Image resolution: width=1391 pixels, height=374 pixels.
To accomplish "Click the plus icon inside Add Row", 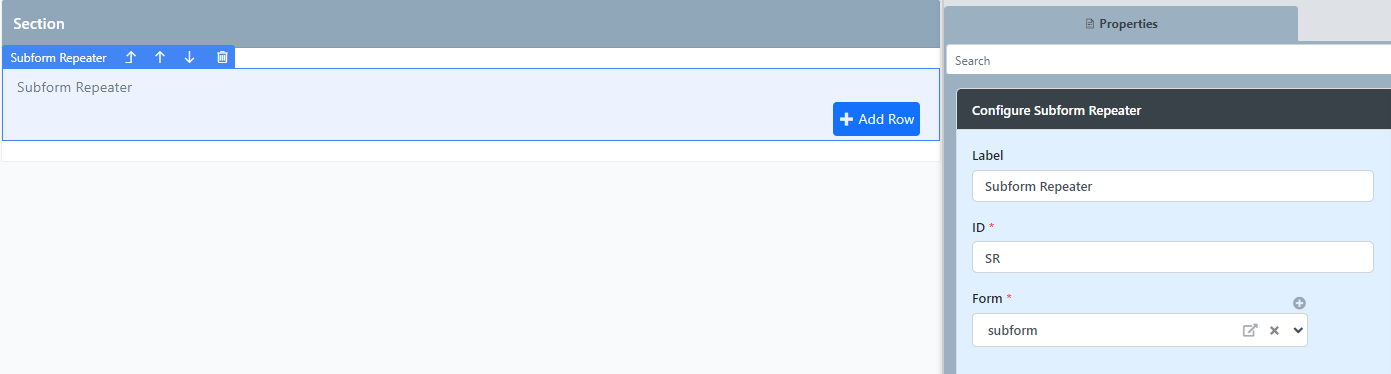I will (846, 119).
